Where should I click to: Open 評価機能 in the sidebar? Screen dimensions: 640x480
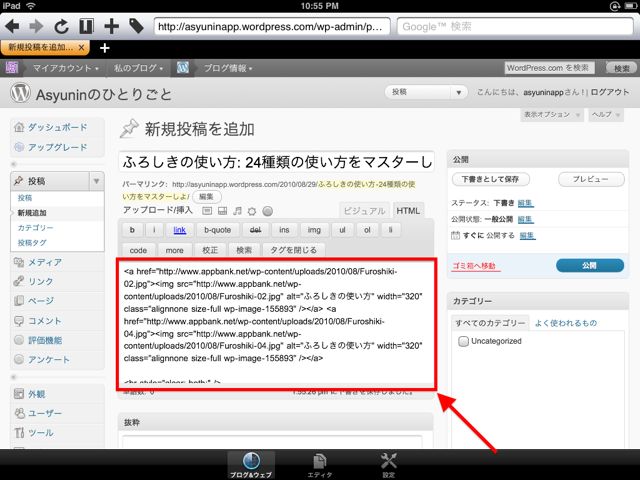45,340
